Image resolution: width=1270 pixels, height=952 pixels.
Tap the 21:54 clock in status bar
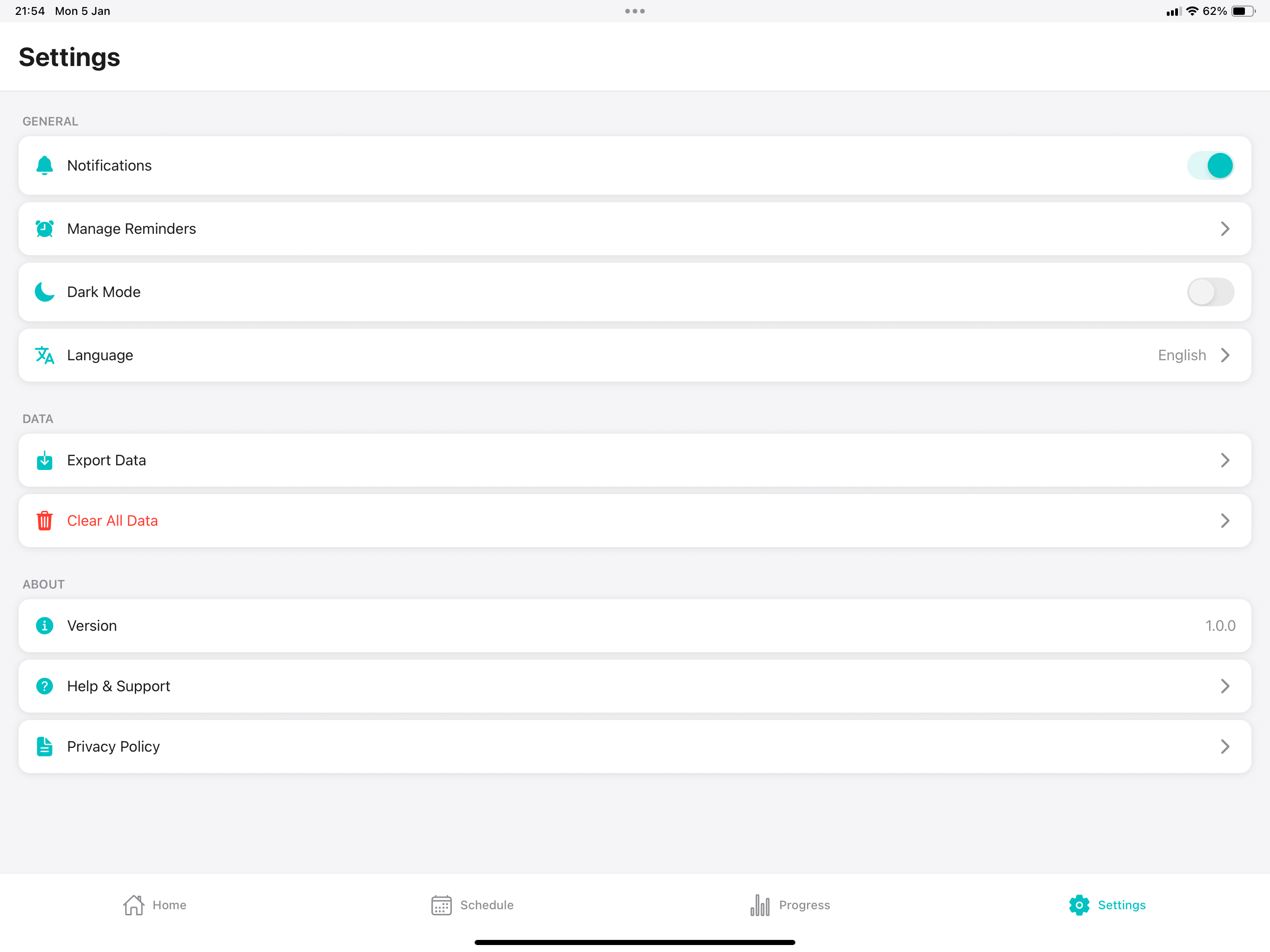30,11
